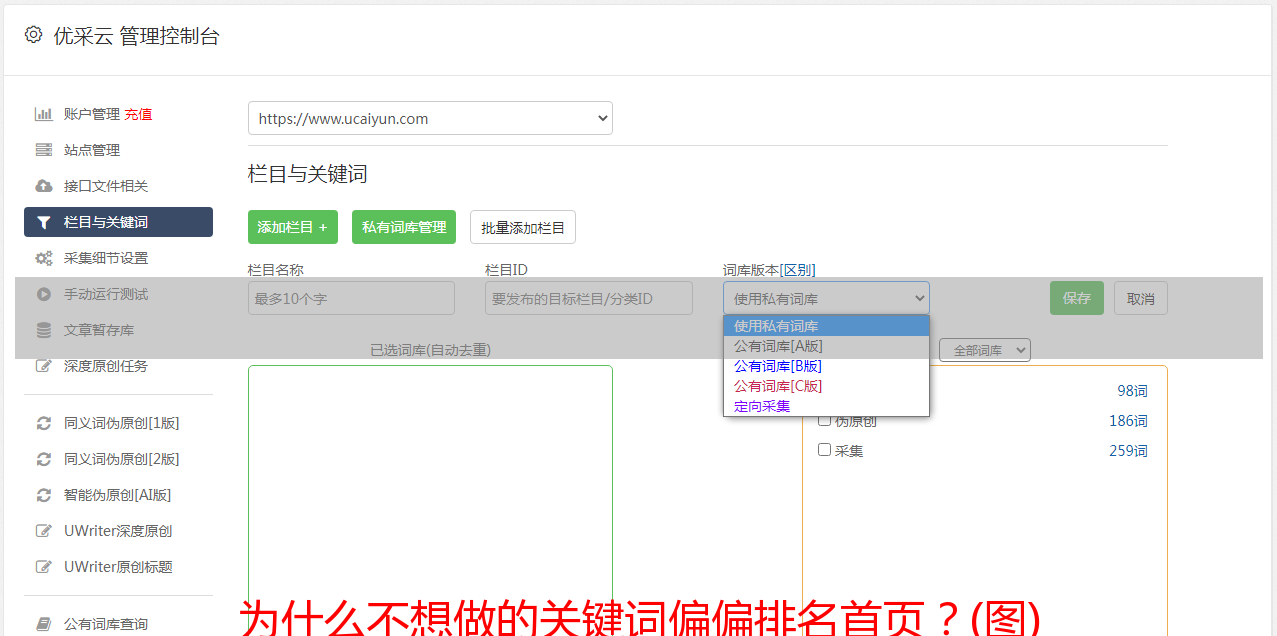The width and height of the screenshot is (1277, 636).
Task: Open 智能伪原创[AI版]
Action: point(118,495)
